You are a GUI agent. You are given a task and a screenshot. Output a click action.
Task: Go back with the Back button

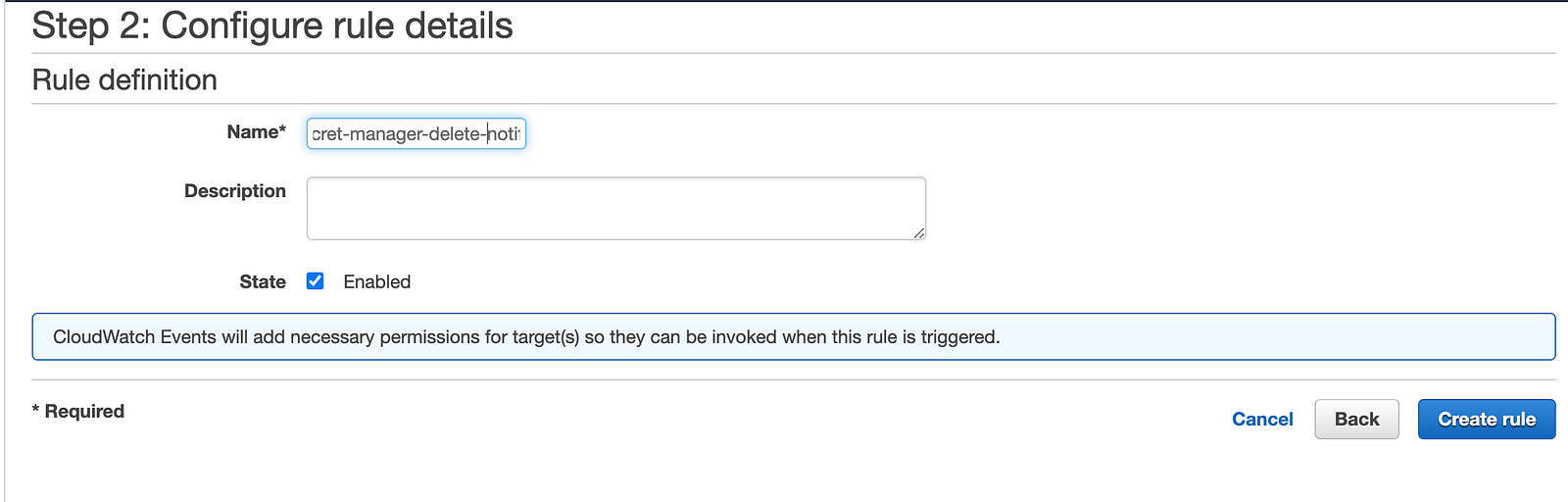[1356, 420]
